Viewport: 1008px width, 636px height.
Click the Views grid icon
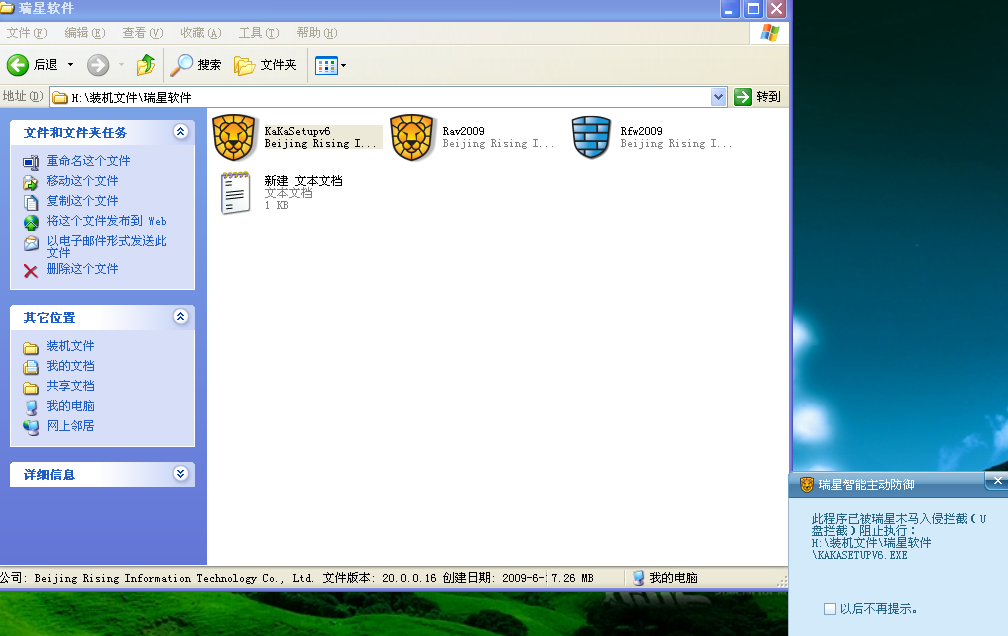point(326,65)
